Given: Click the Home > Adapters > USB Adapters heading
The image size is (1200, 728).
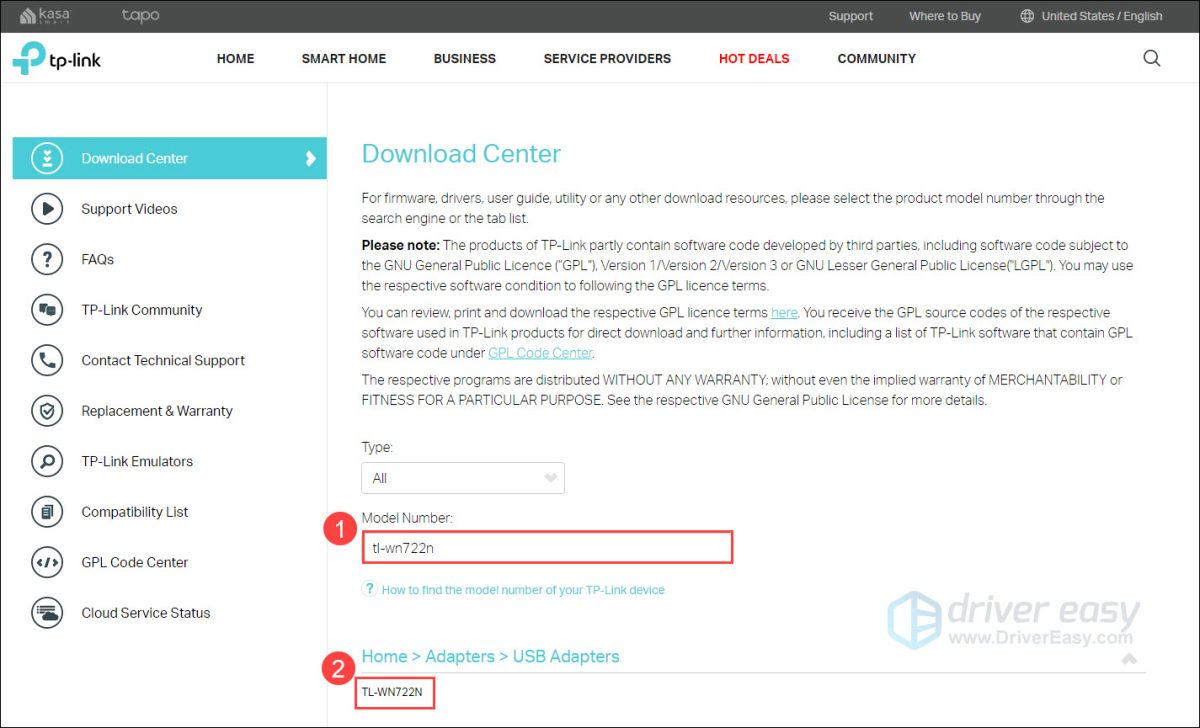Looking at the screenshot, I should (x=490, y=657).
